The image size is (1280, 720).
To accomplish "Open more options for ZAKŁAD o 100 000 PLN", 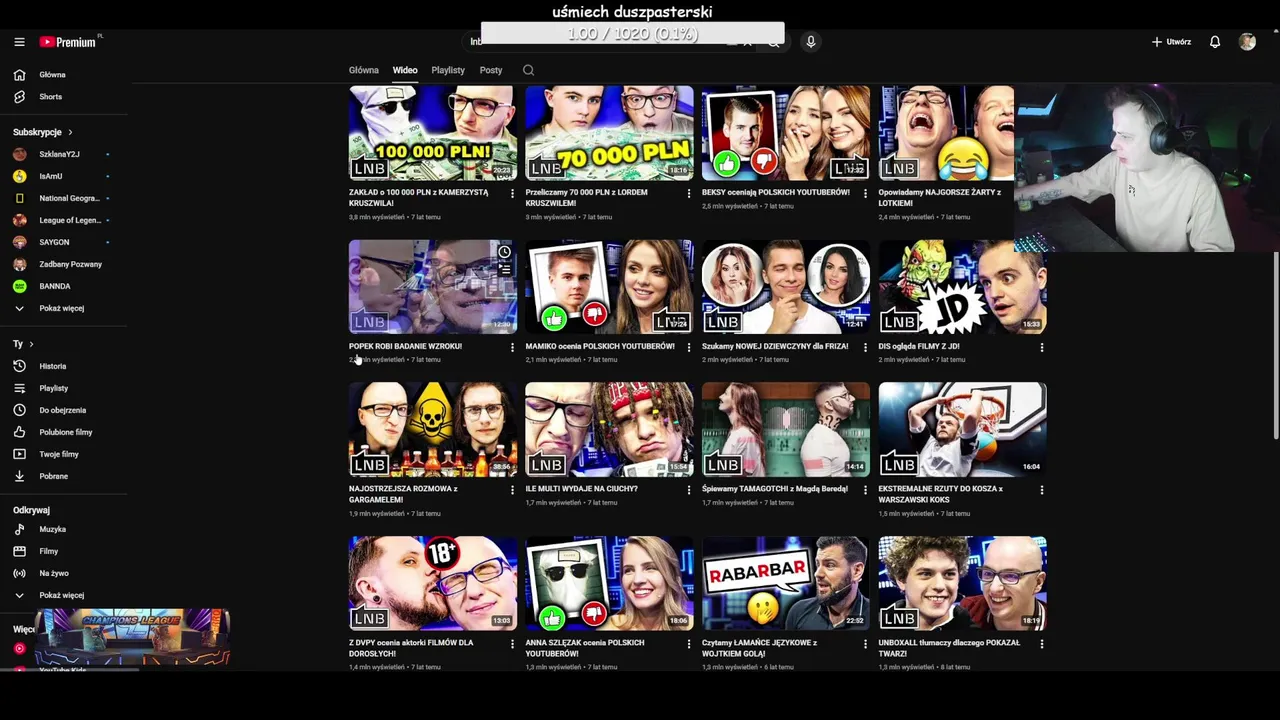I will [x=512, y=193].
